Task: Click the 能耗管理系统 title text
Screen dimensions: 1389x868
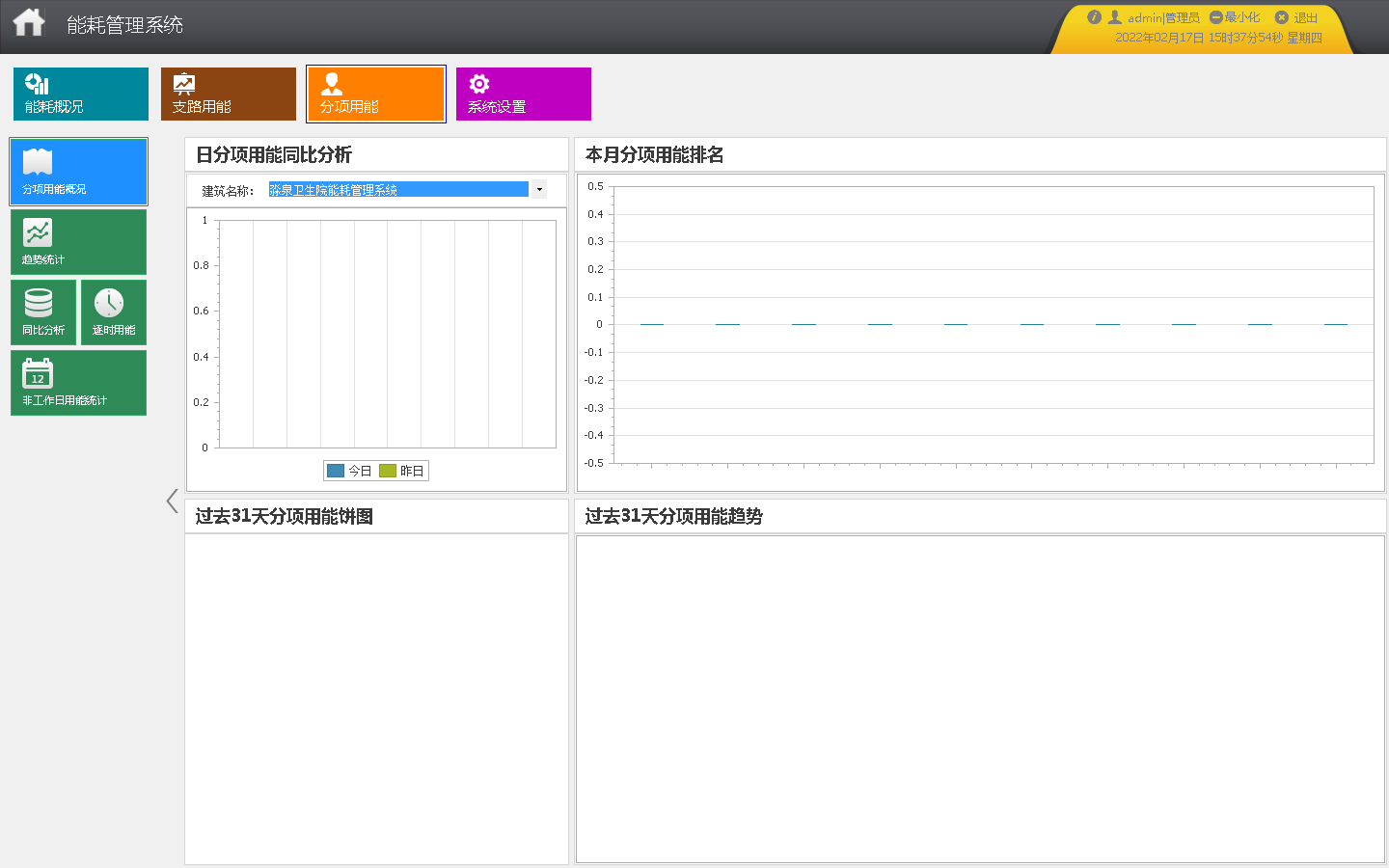Action: (x=124, y=25)
